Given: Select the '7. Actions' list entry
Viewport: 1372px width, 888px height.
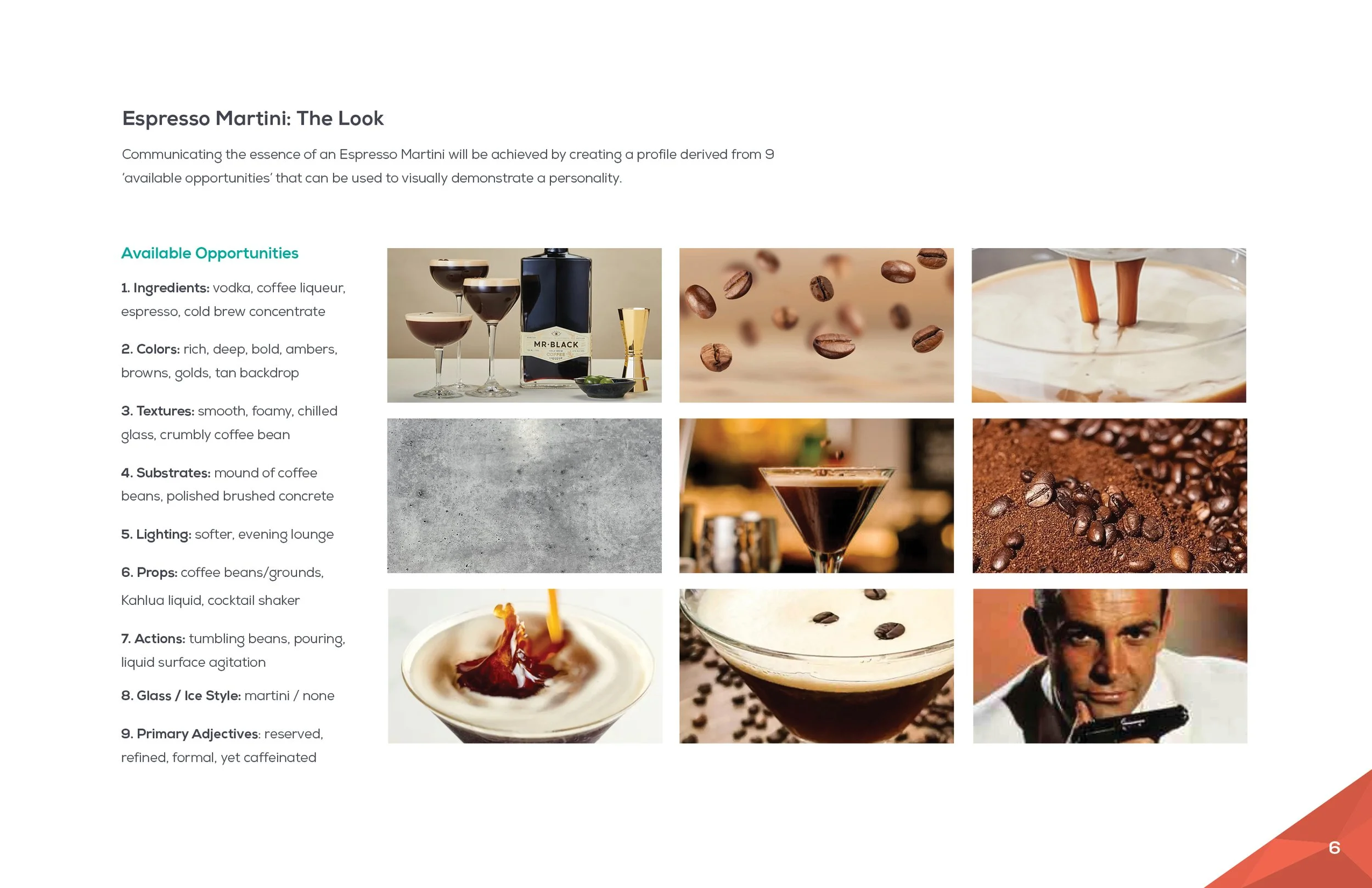Looking at the screenshot, I should tap(233, 650).
